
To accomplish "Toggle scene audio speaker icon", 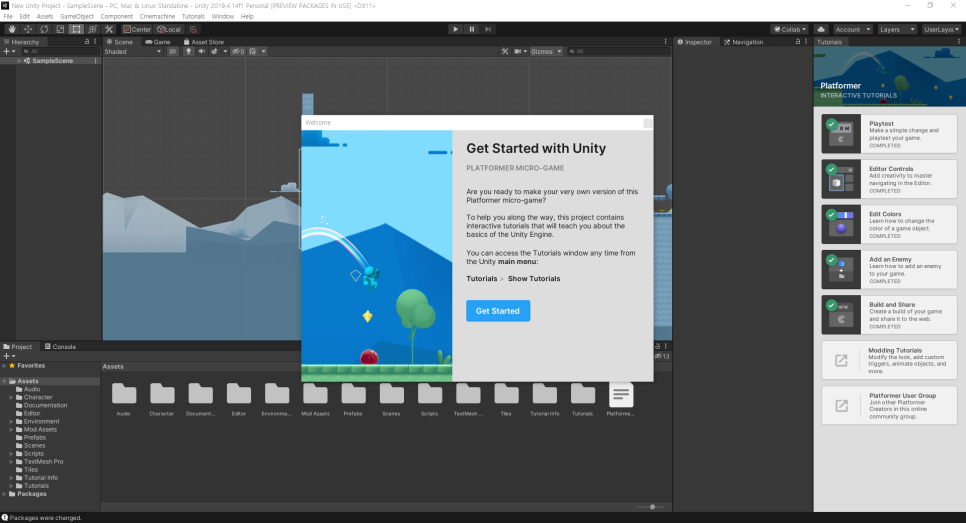I will [201, 51].
